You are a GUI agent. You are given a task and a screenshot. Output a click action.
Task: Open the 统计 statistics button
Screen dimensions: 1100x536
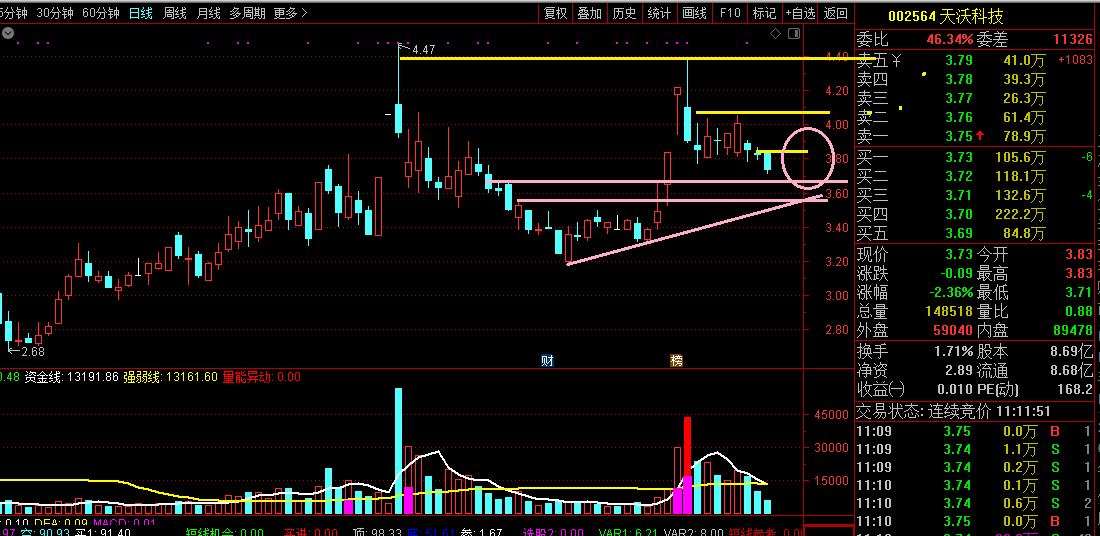[659, 13]
